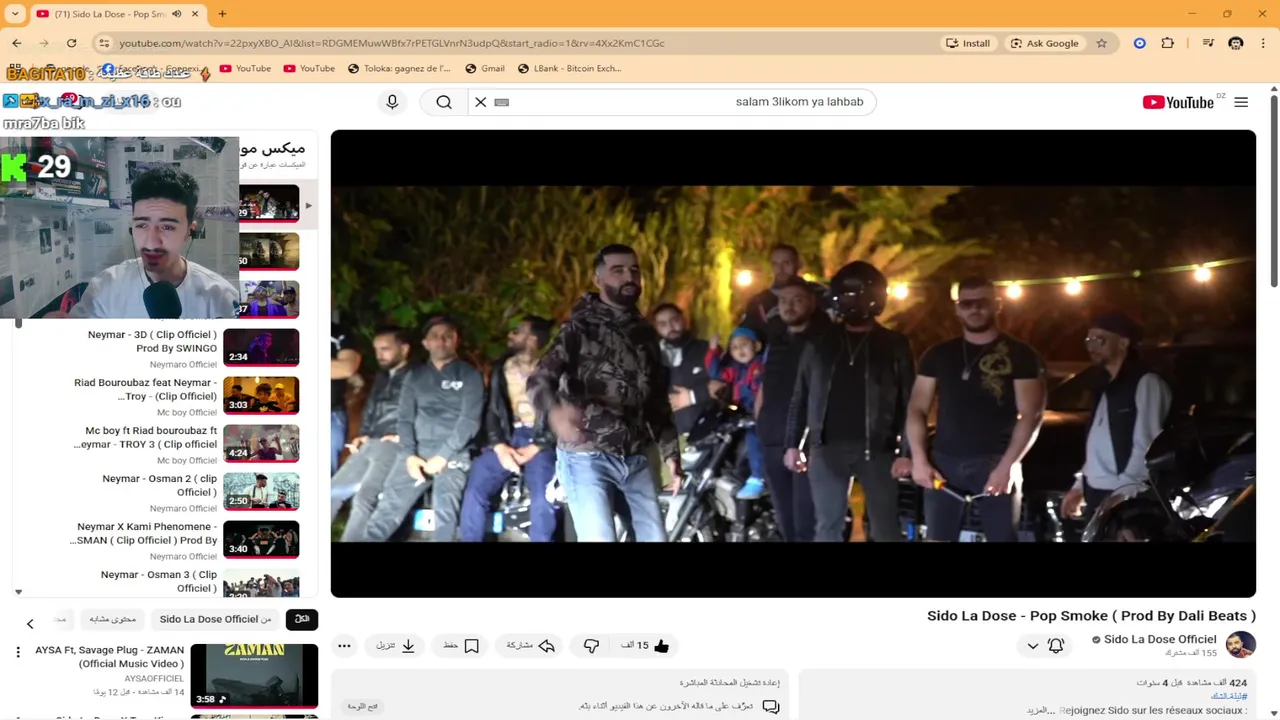Select the 'محتوى مشابه' filter chip

click(112, 619)
